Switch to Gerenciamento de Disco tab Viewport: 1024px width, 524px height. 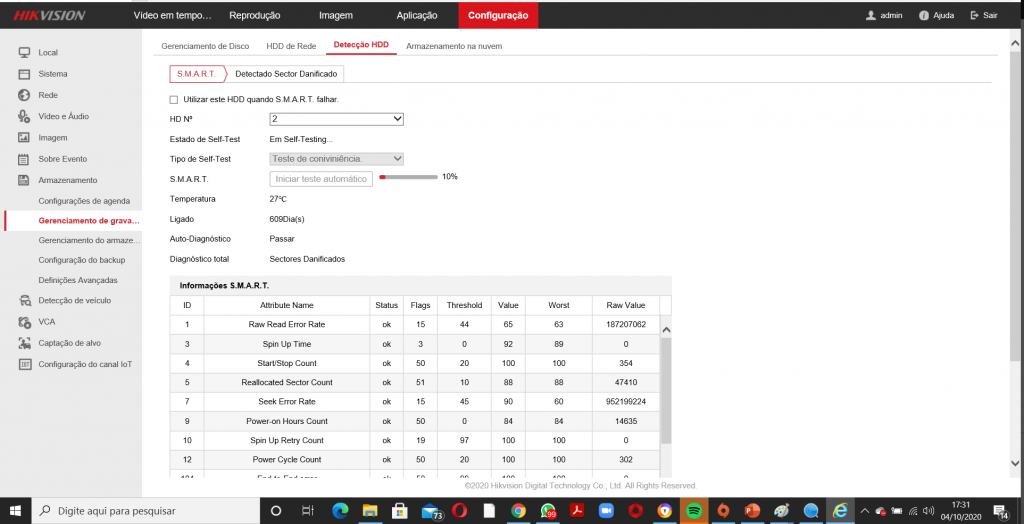(205, 46)
